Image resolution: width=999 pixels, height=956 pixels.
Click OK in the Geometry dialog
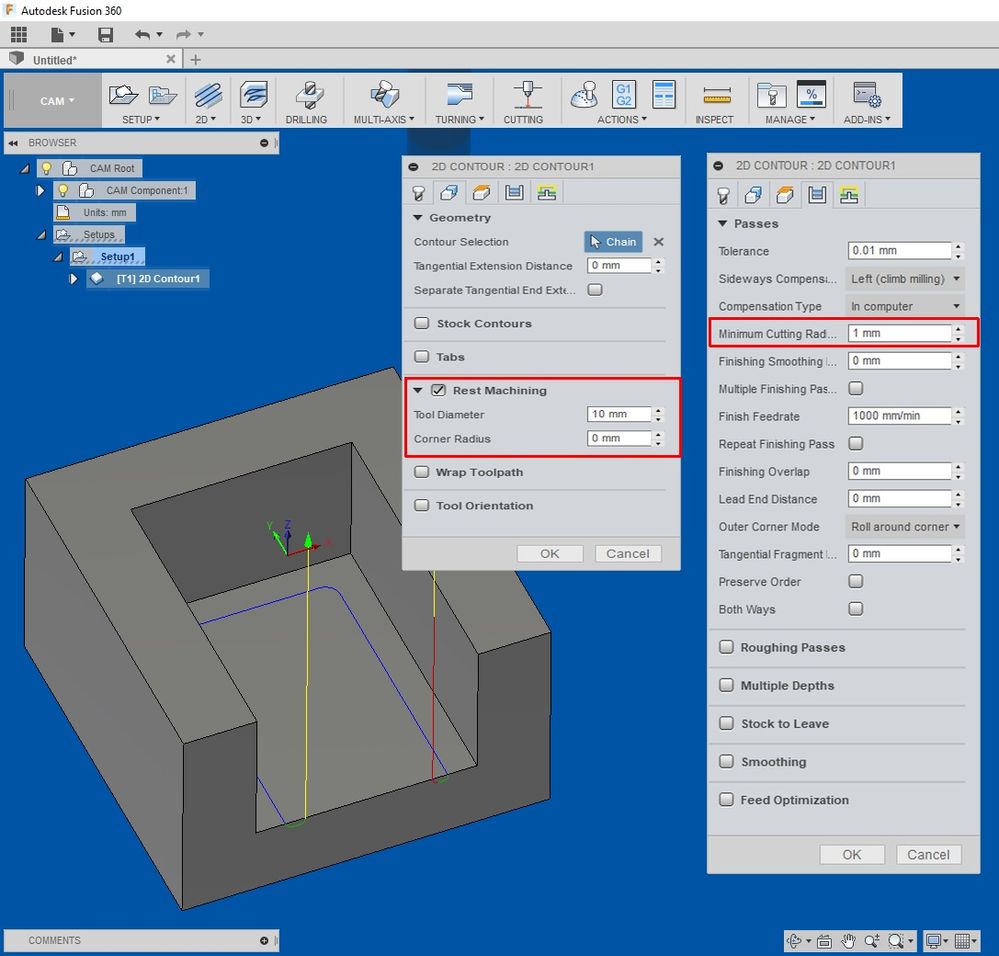coord(550,553)
